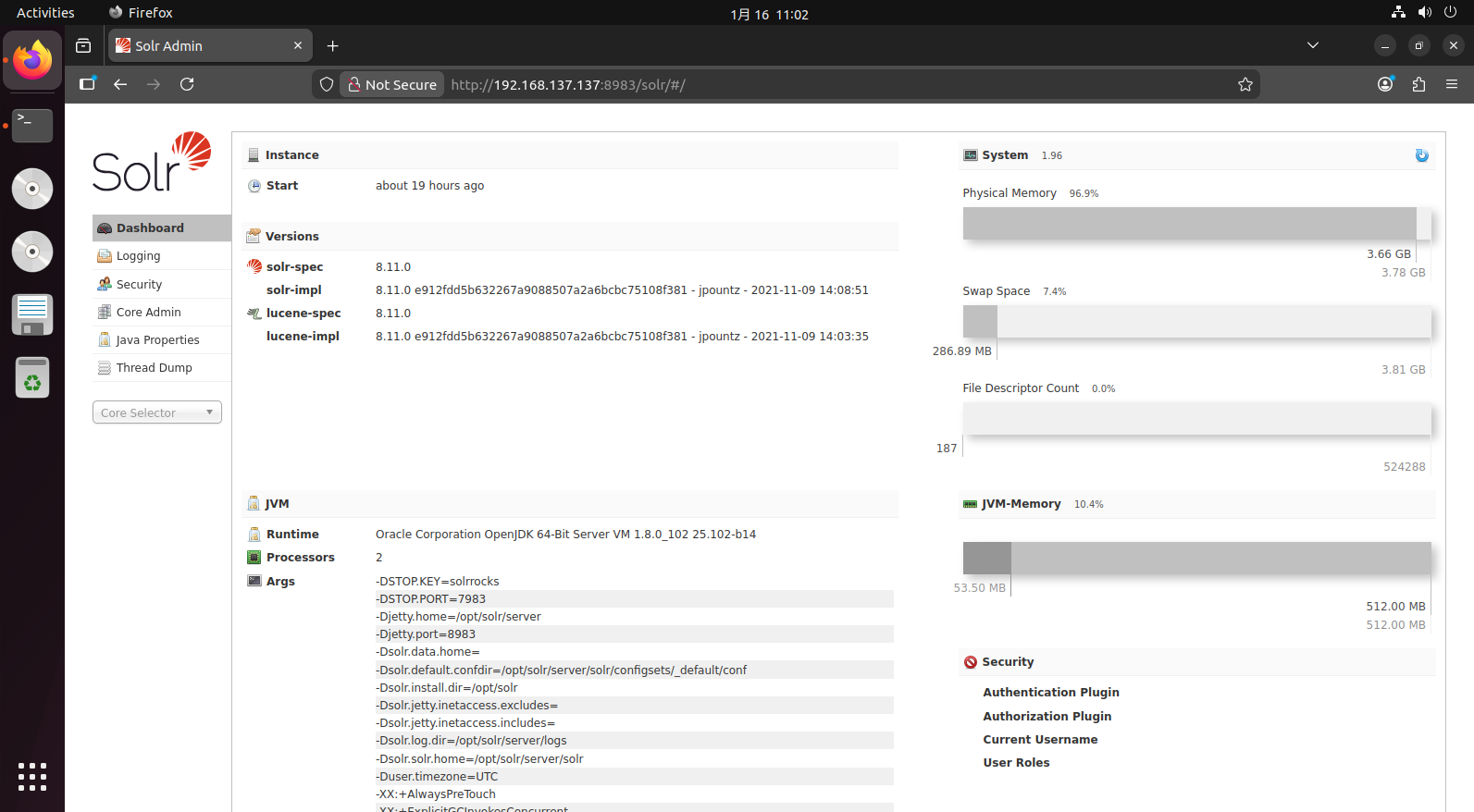
Task: Click the File Descriptor Count bar
Action: (x=1196, y=419)
